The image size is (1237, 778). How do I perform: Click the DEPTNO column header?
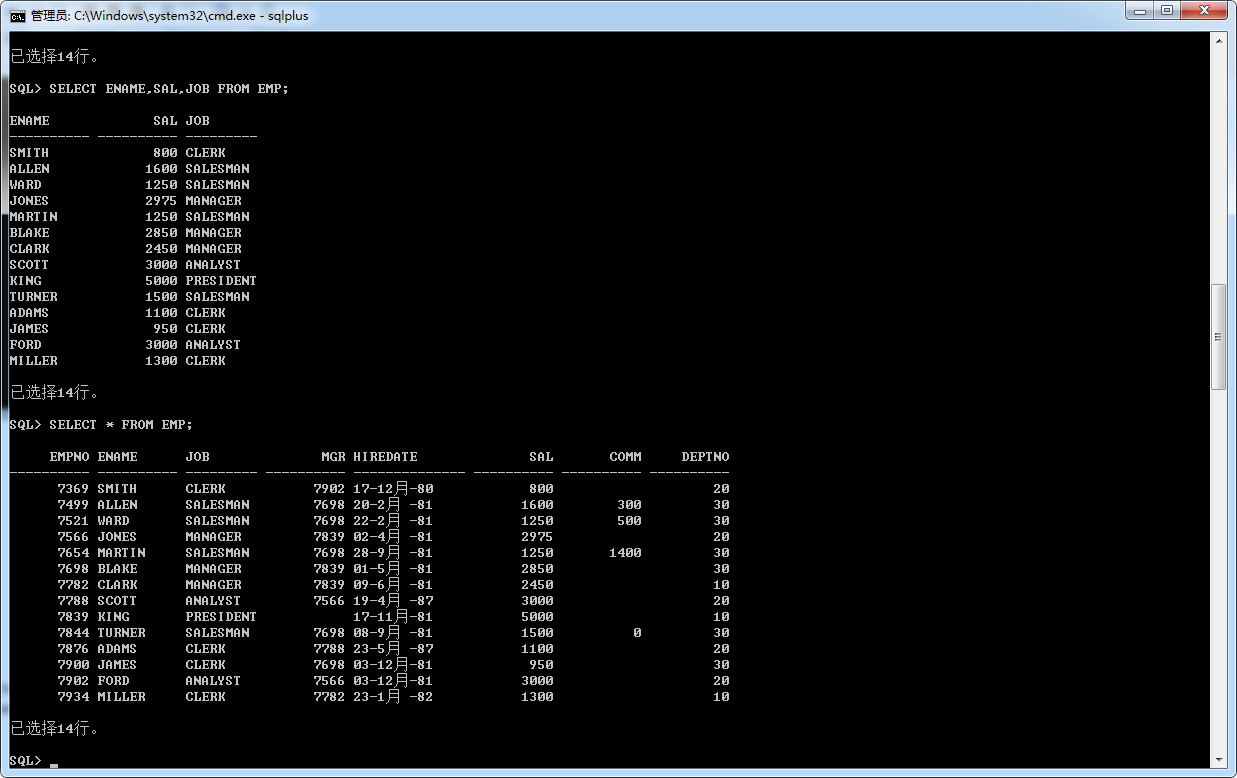point(705,457)
